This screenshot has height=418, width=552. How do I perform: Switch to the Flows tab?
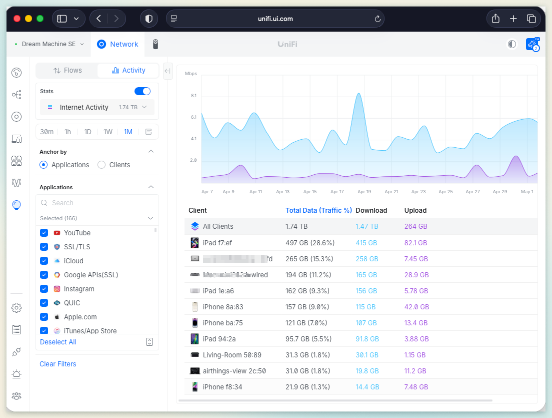point(67,70)
